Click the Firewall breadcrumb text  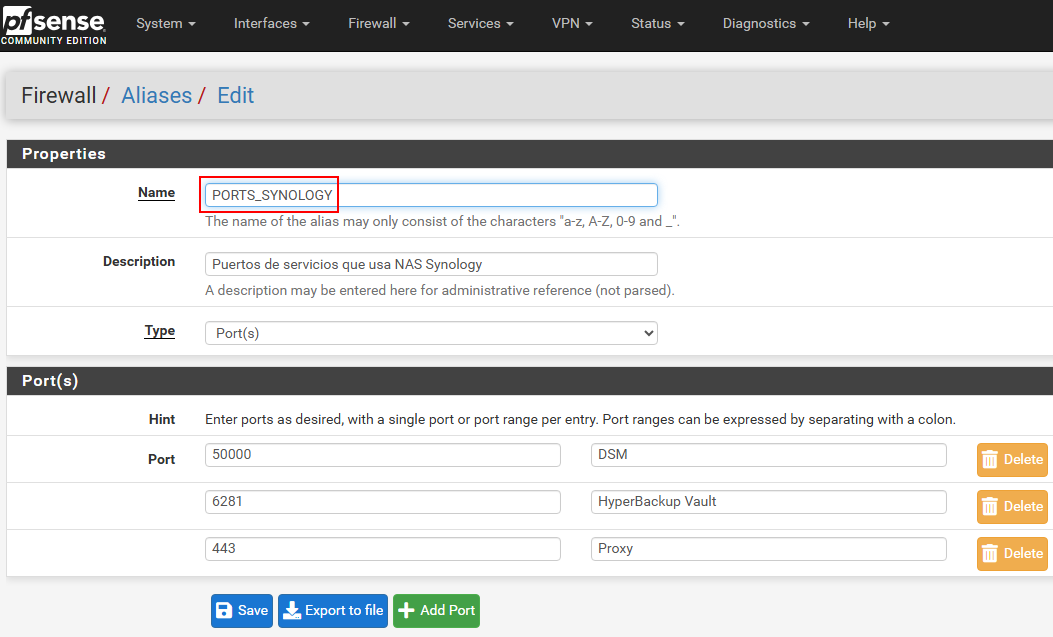[x=59, y=95]
